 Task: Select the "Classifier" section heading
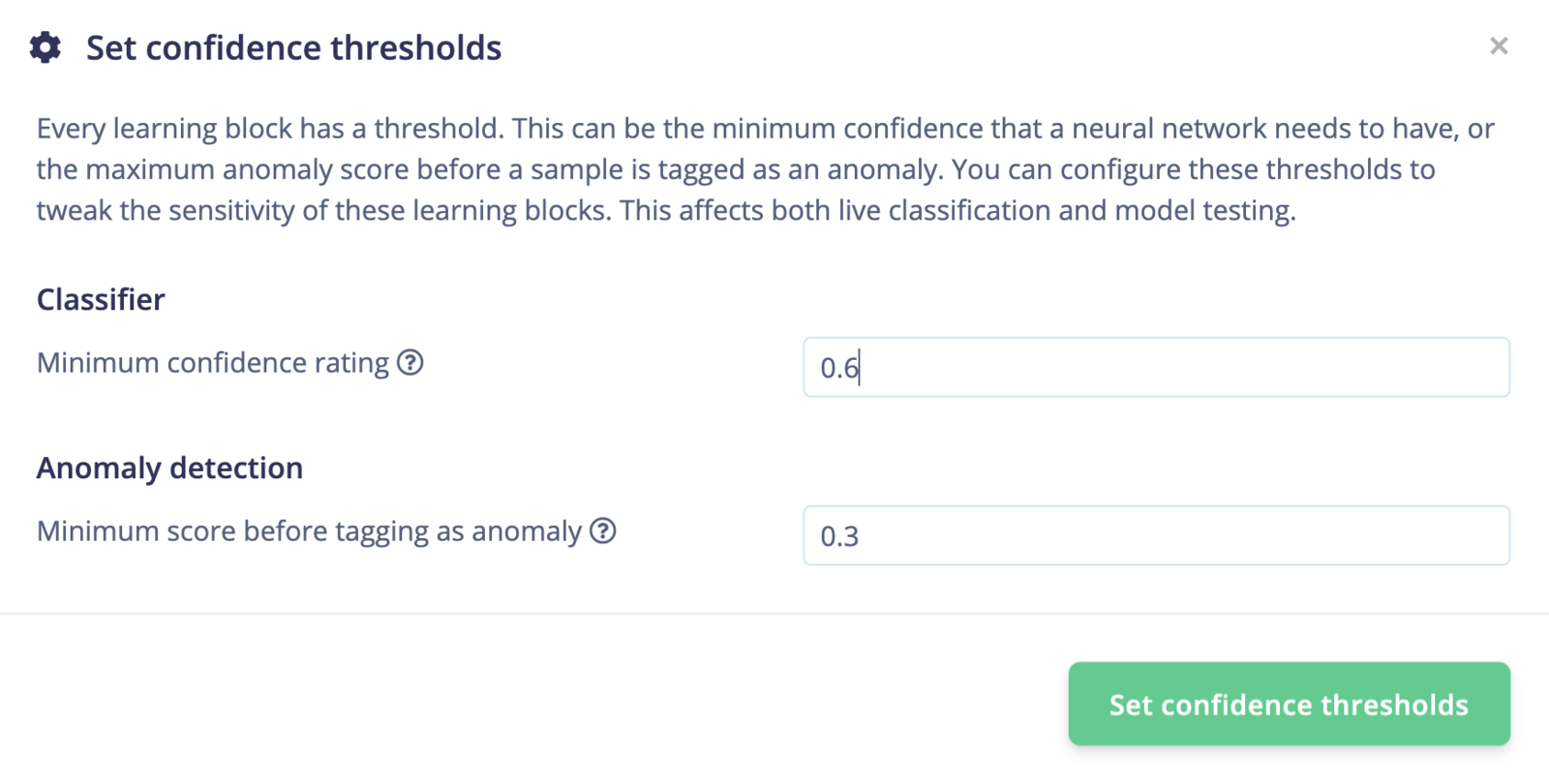coord(101,299)
